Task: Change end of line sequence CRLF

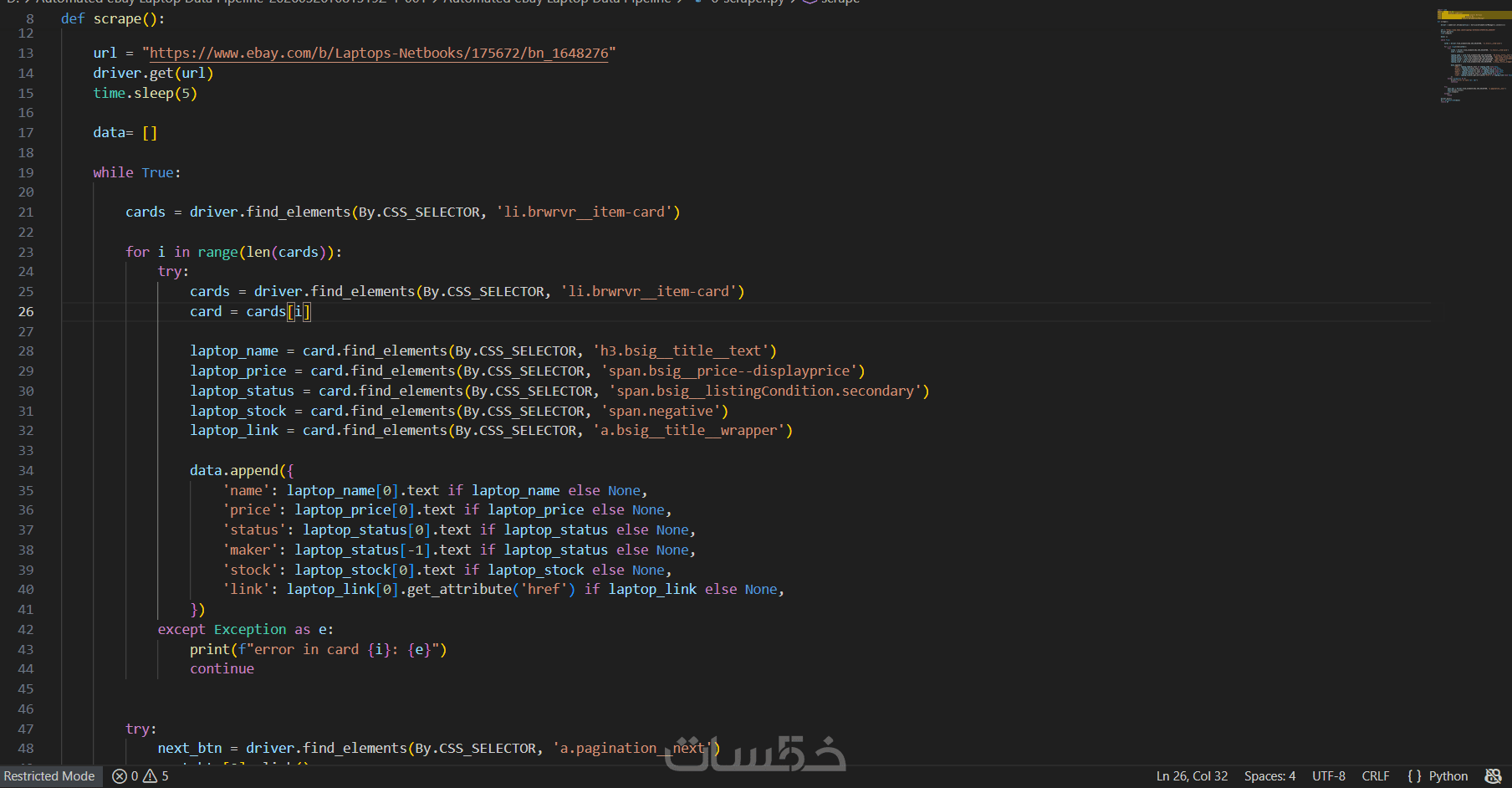Action: [x=1376, y=776]
